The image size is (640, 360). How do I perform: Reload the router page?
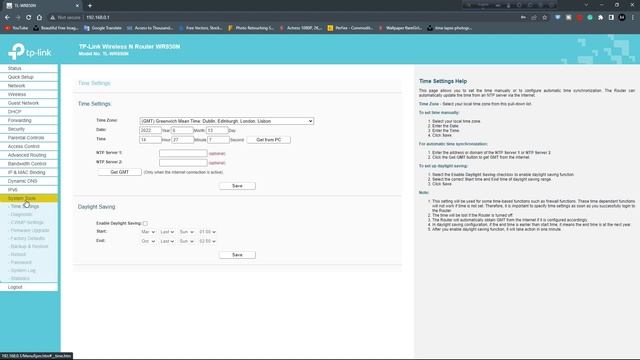click(x=28, y=18)
